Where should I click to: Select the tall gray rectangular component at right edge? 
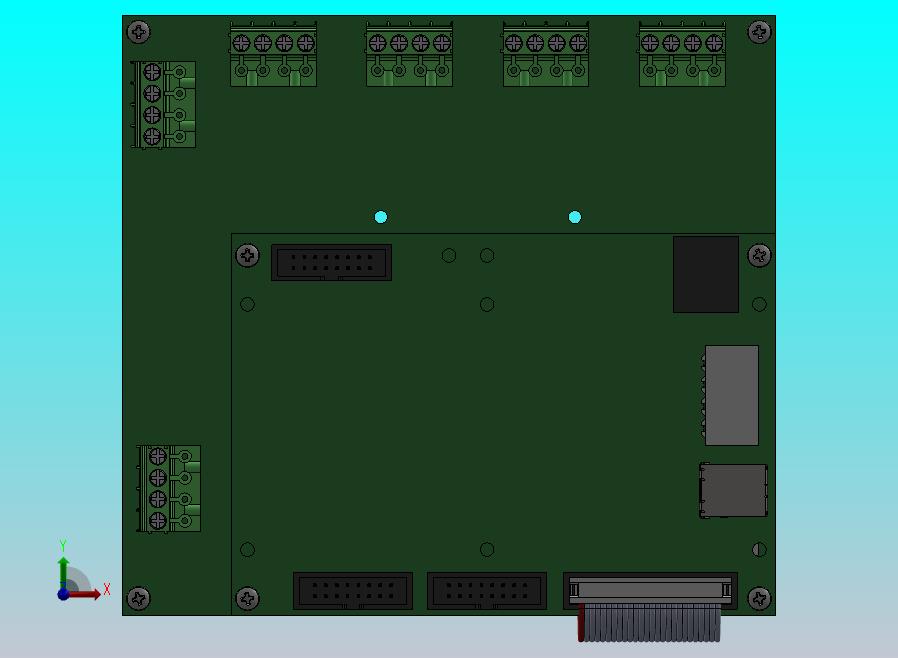(731, 395)
